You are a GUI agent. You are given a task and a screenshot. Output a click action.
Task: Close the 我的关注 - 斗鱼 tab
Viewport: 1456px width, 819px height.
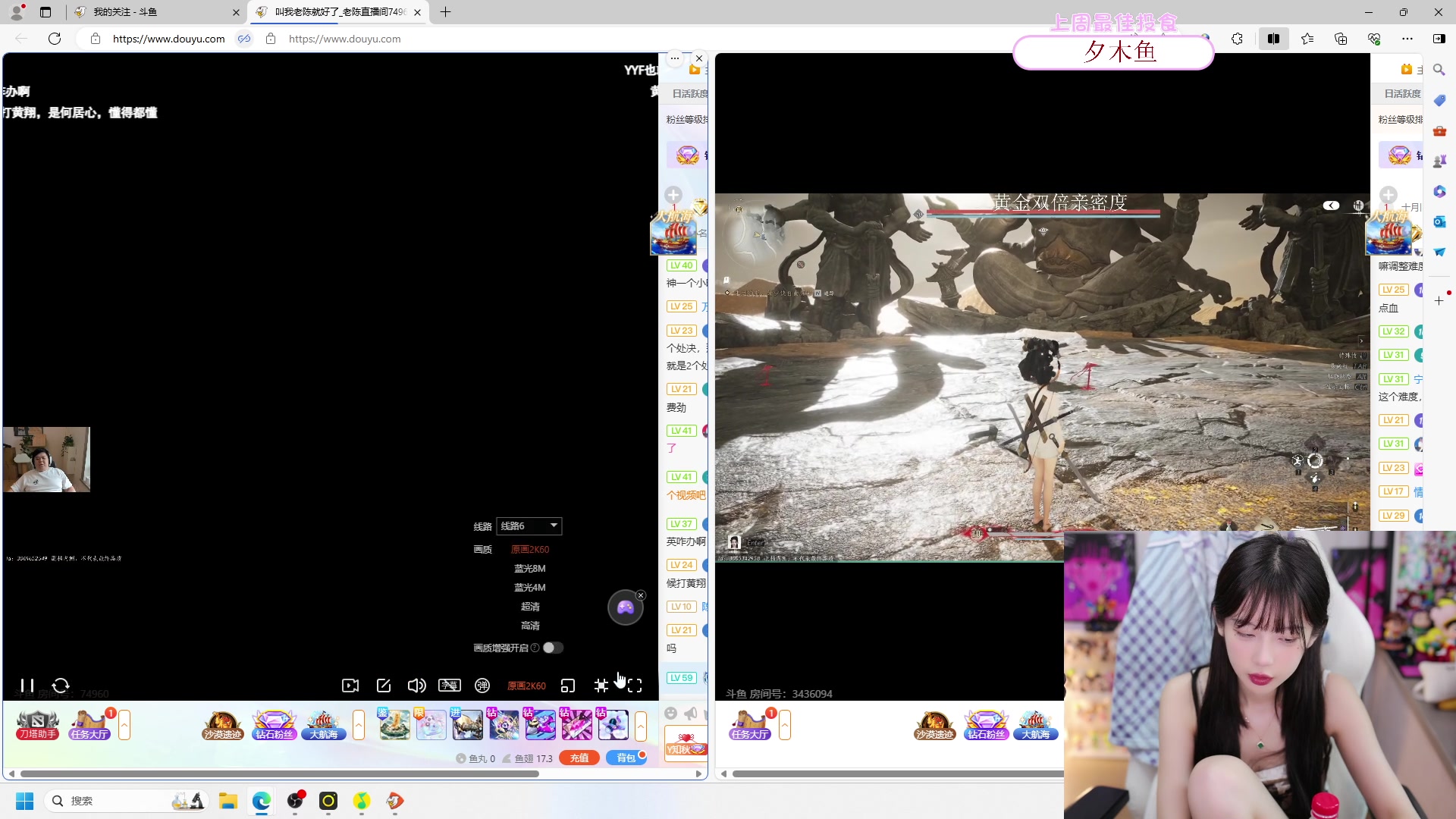[236, 12]
